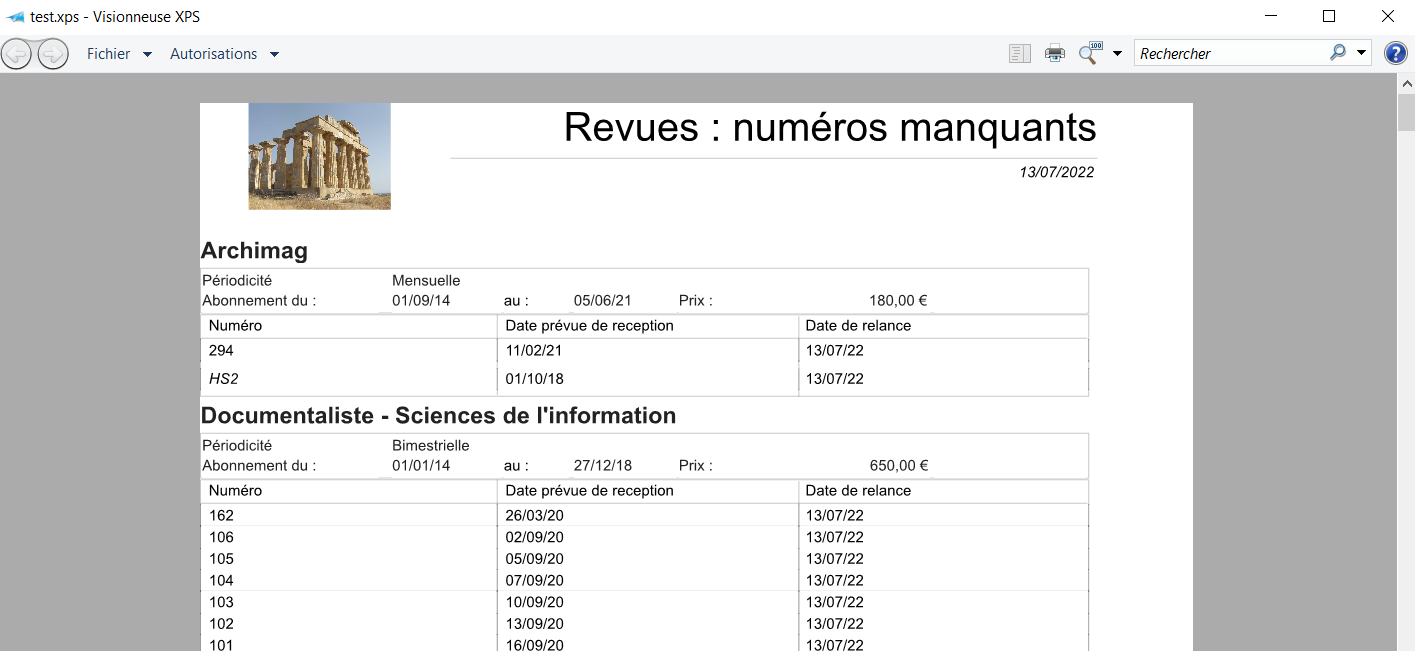The width and height of the screenshot is (1415, 651).
Task: Click the zoom magnifier 100% icon
Action: (x=1089, y=53)
